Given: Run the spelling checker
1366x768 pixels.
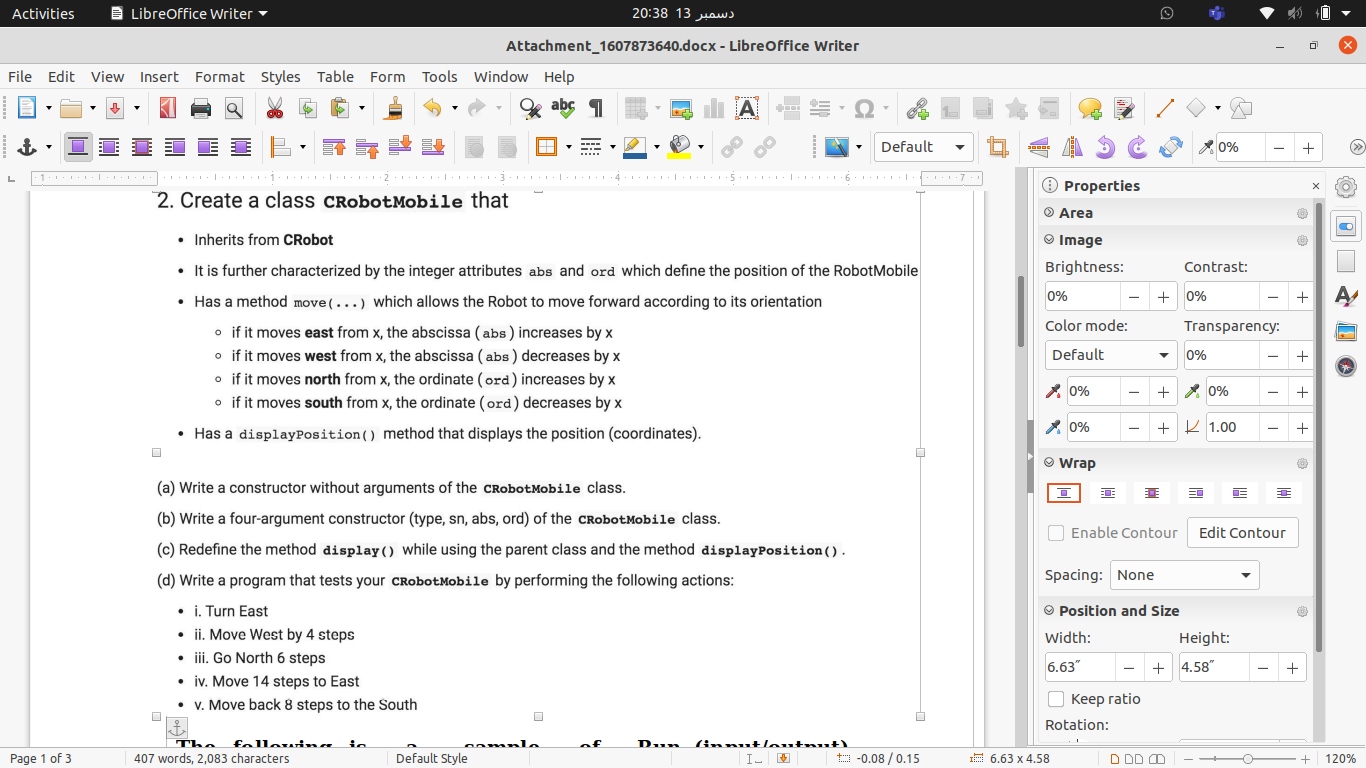Looking at the screenshot, I should coord(563,108).
